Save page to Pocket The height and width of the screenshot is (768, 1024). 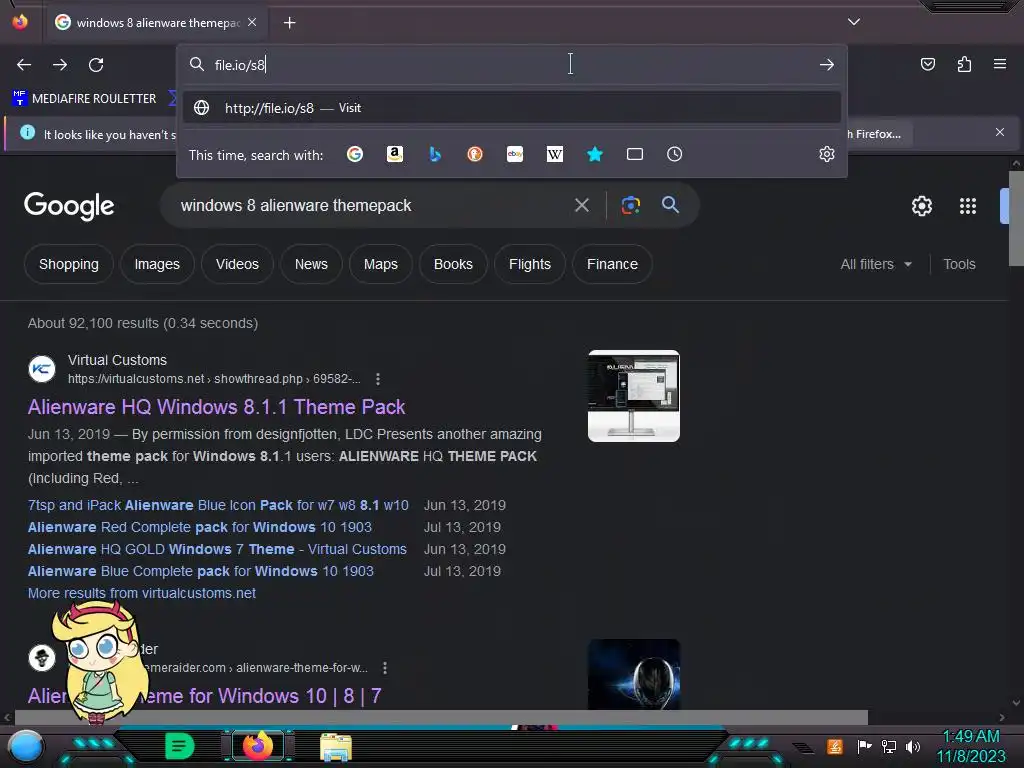[927, 64]
